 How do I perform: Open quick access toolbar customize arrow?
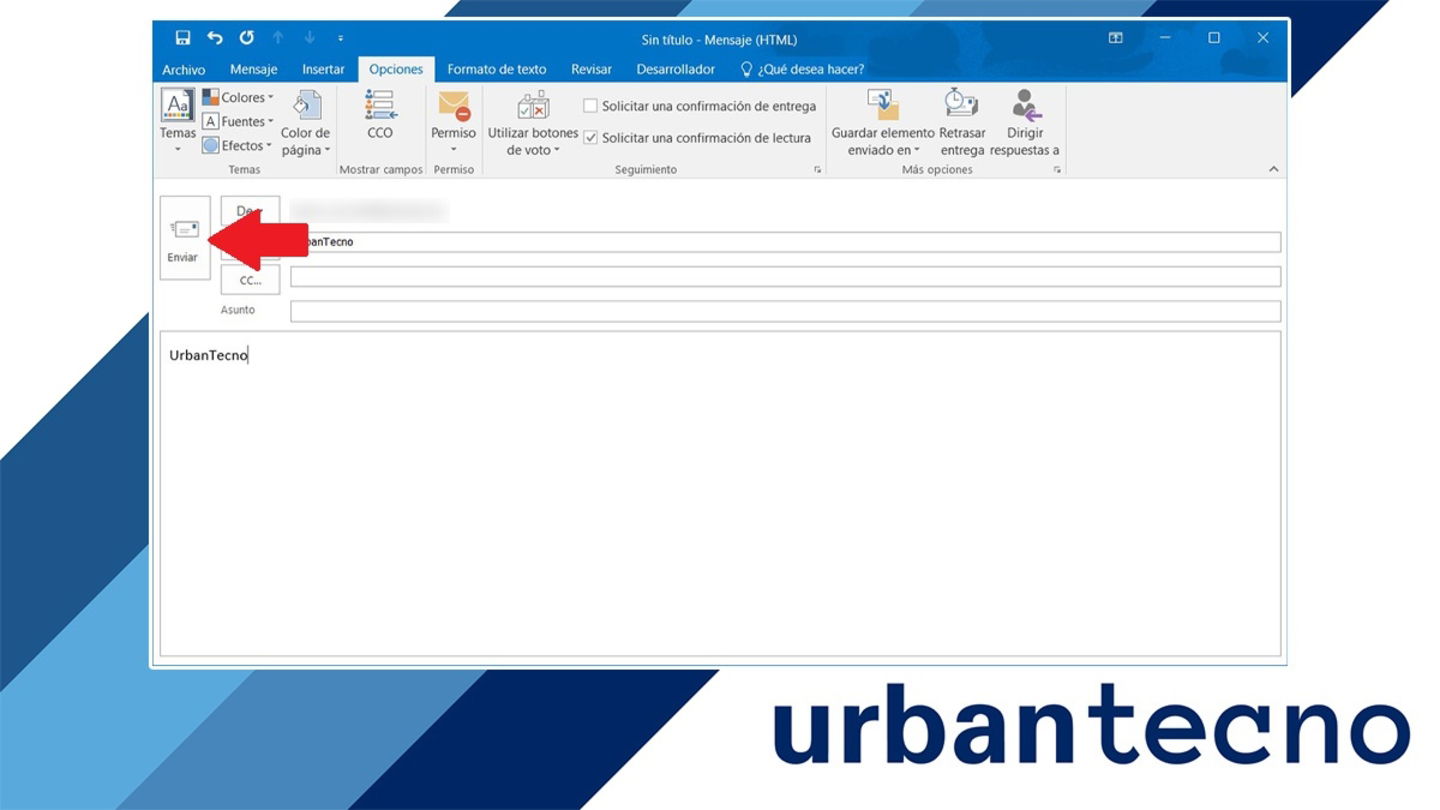tap(340, 38)
